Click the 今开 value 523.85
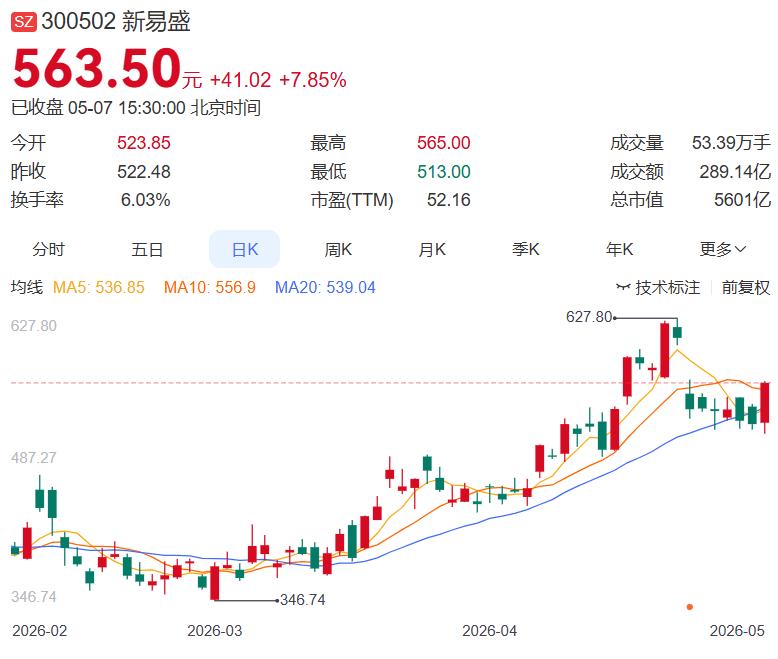 [144, 143]
